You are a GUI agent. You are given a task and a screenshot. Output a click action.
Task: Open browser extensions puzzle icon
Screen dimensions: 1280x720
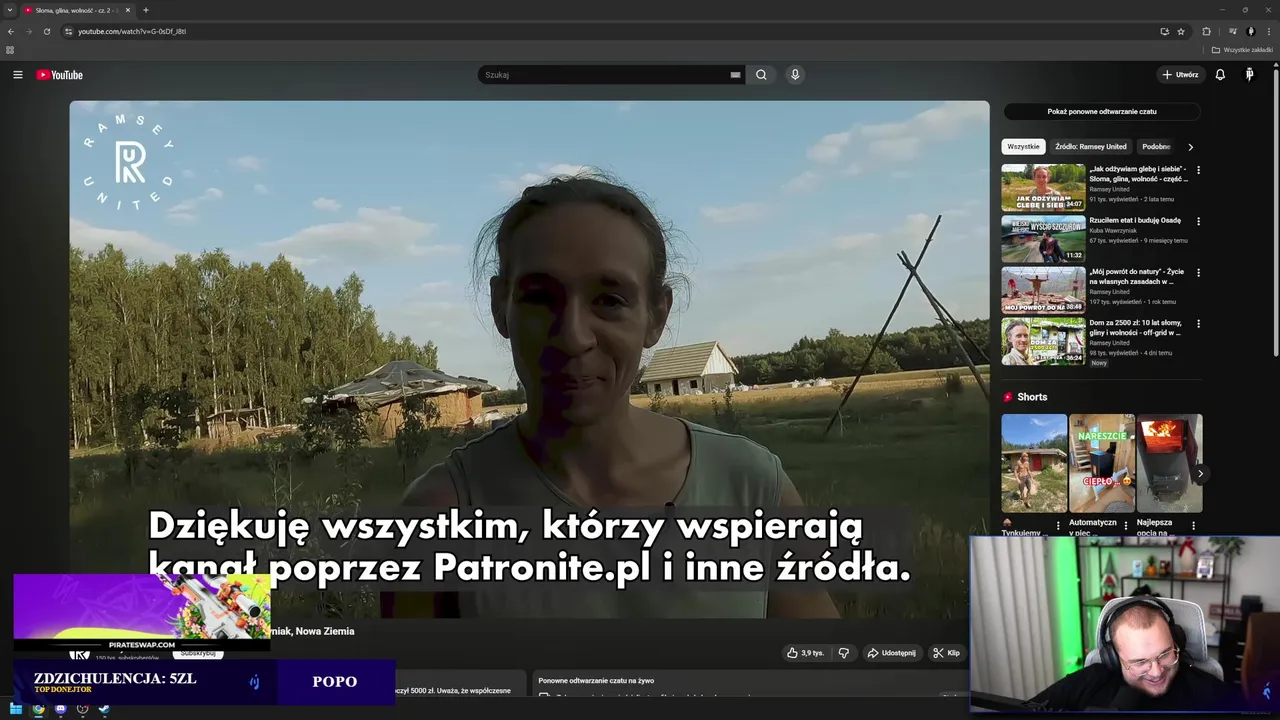click(1206, 31)
